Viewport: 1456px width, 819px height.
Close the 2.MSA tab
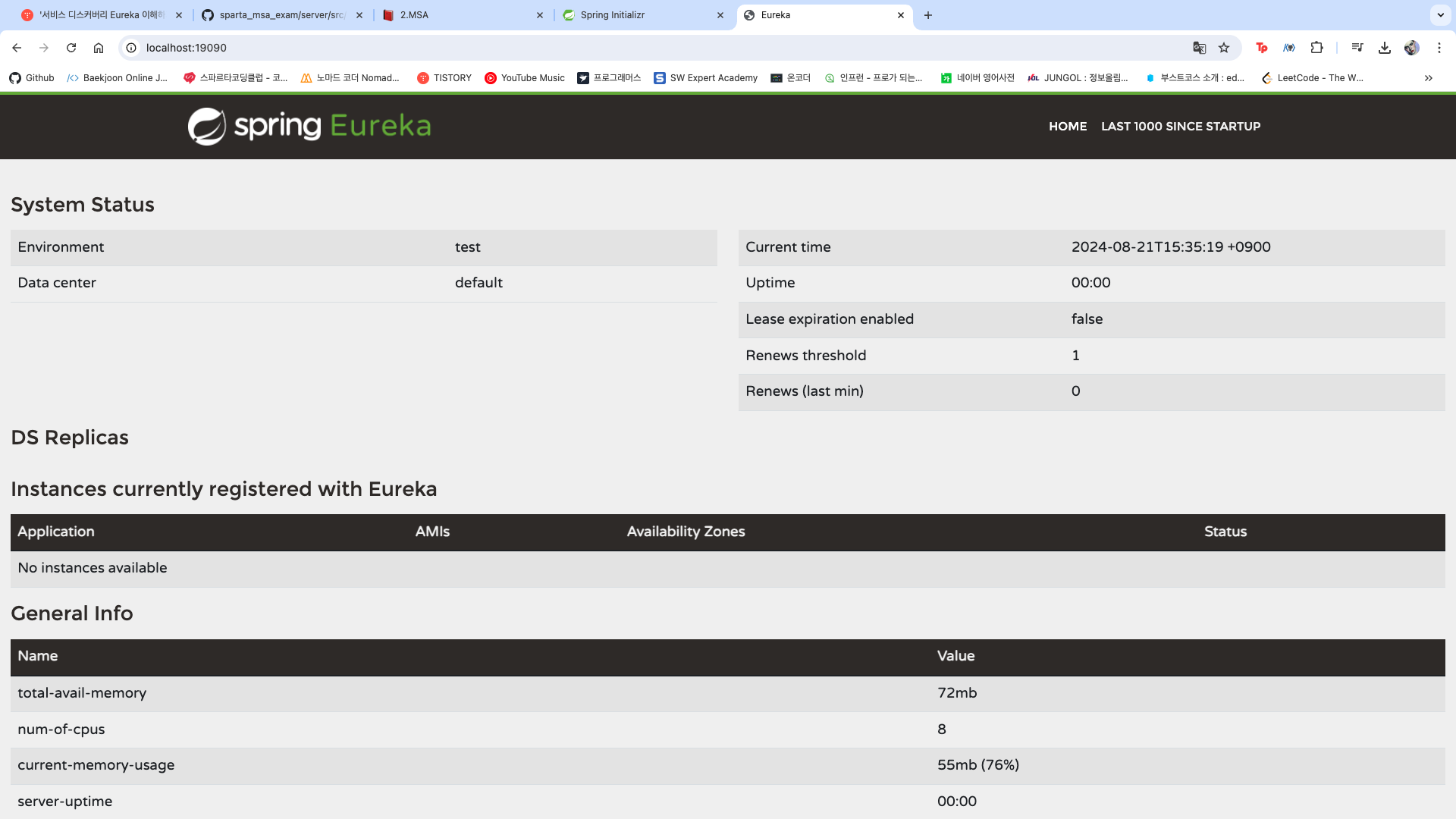pos(540,15)
